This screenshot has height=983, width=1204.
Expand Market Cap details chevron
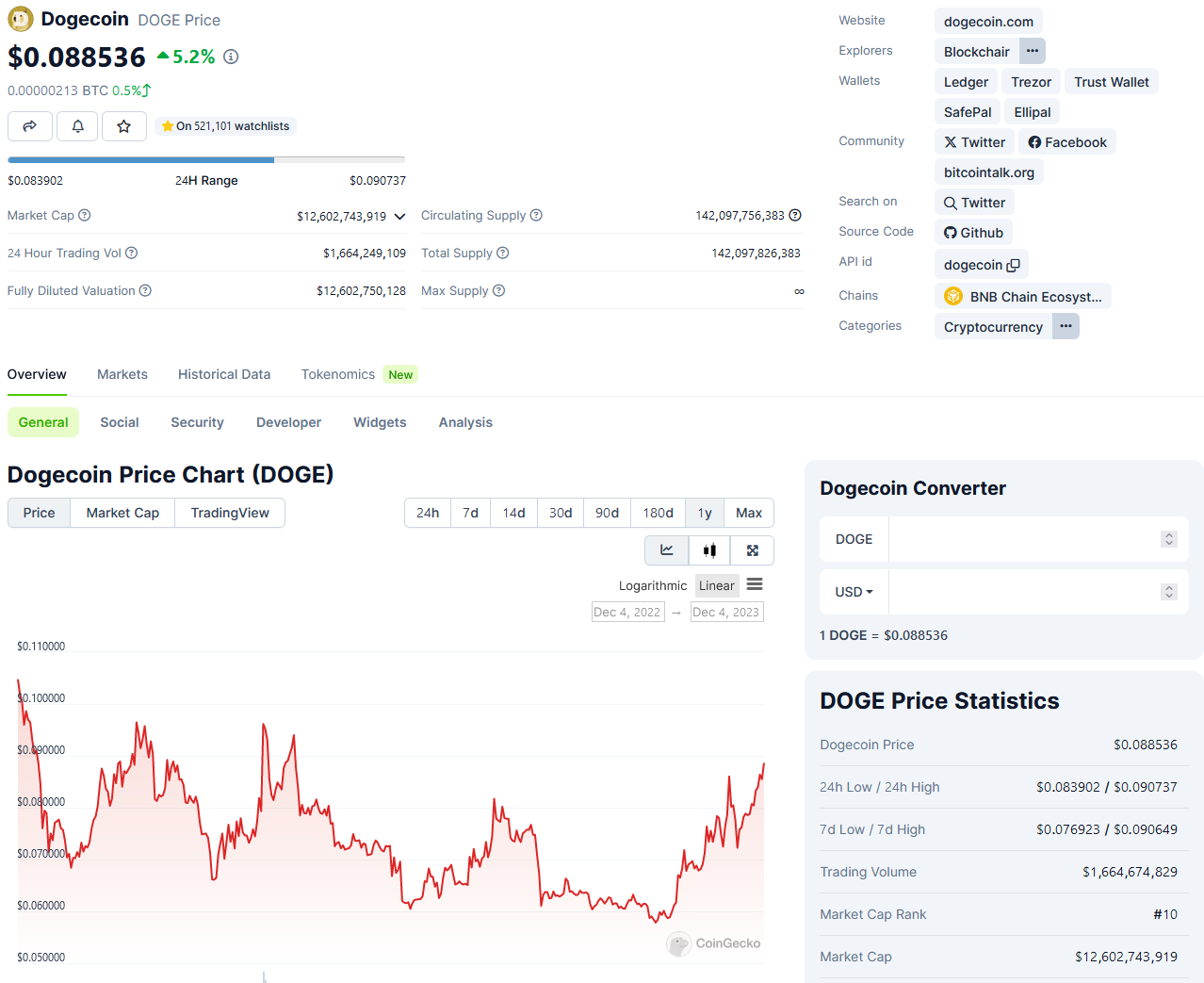click(399, 217)
